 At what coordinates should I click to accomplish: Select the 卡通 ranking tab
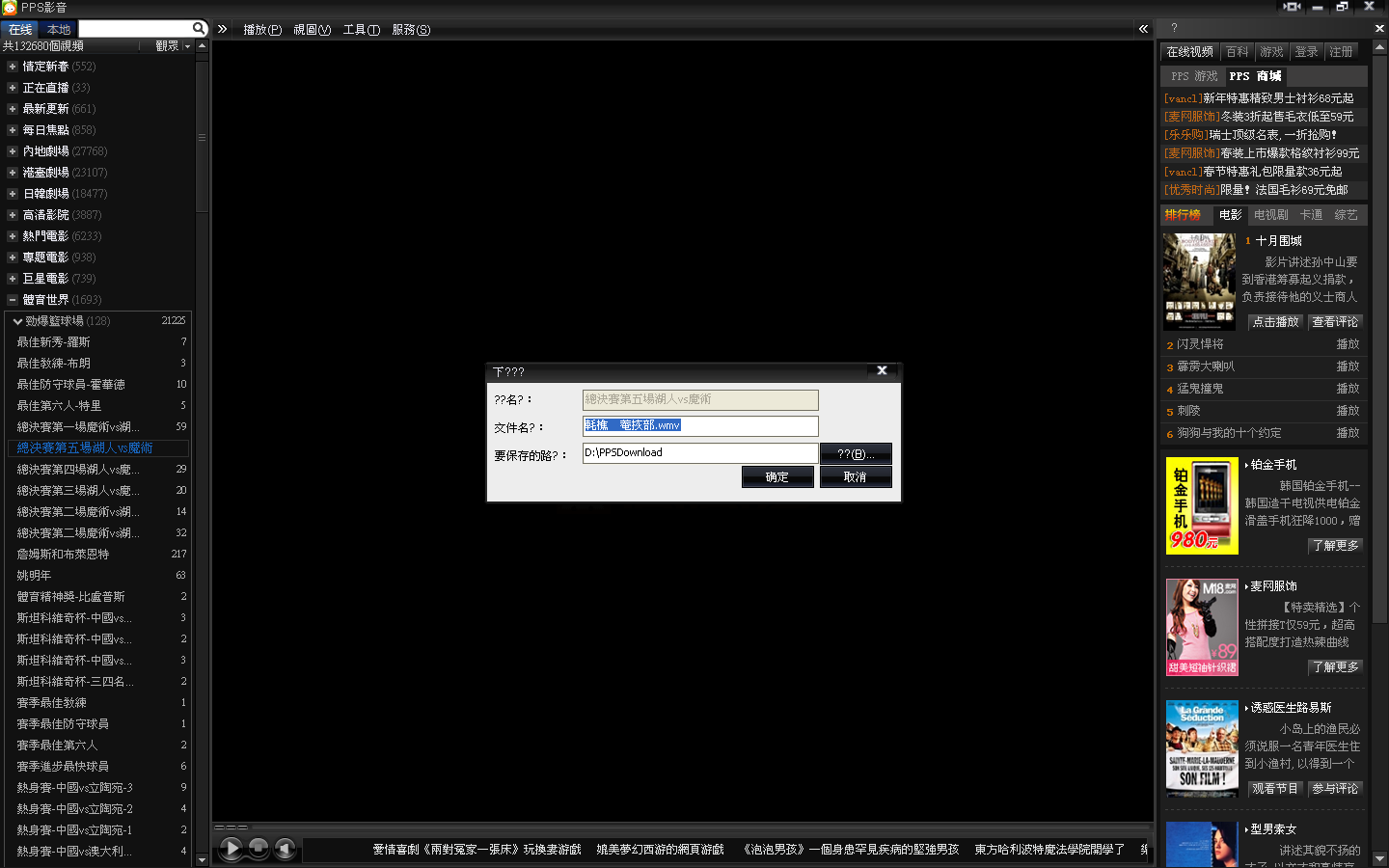click(x=1311, y=215)
